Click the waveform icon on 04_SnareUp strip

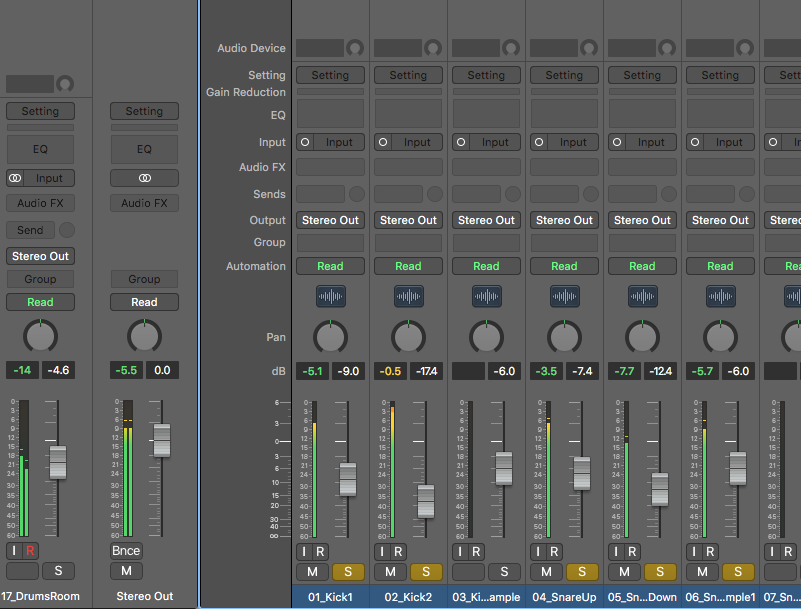click(564, 296)
